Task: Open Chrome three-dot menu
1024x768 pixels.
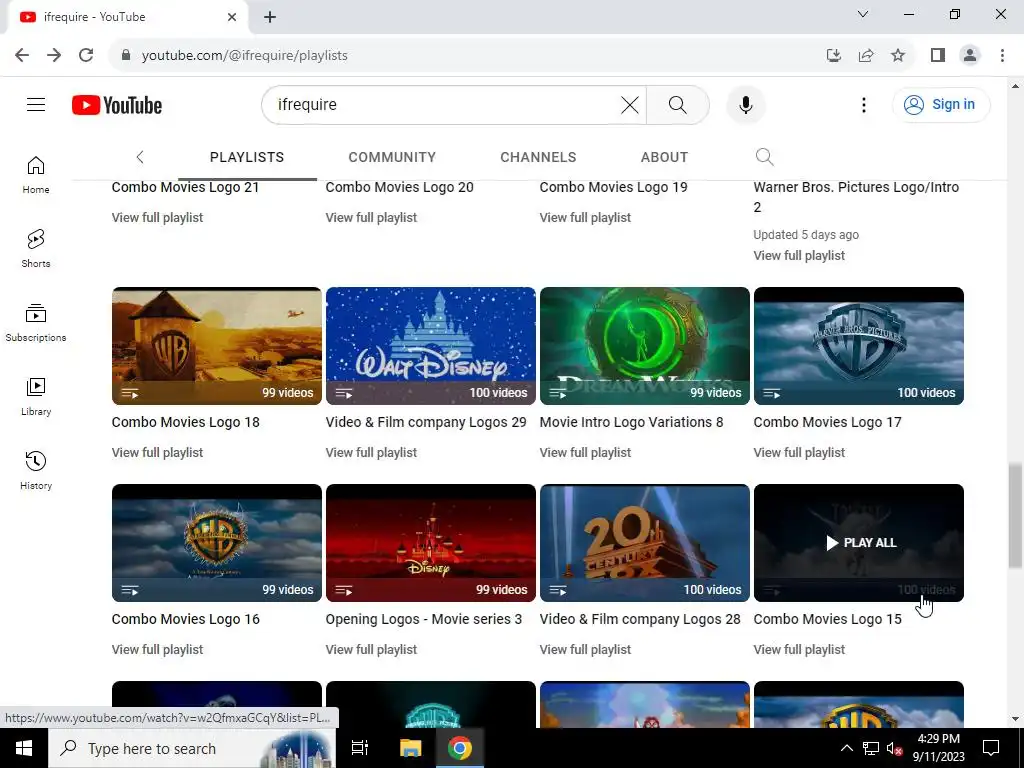Action: point(1002,55)
